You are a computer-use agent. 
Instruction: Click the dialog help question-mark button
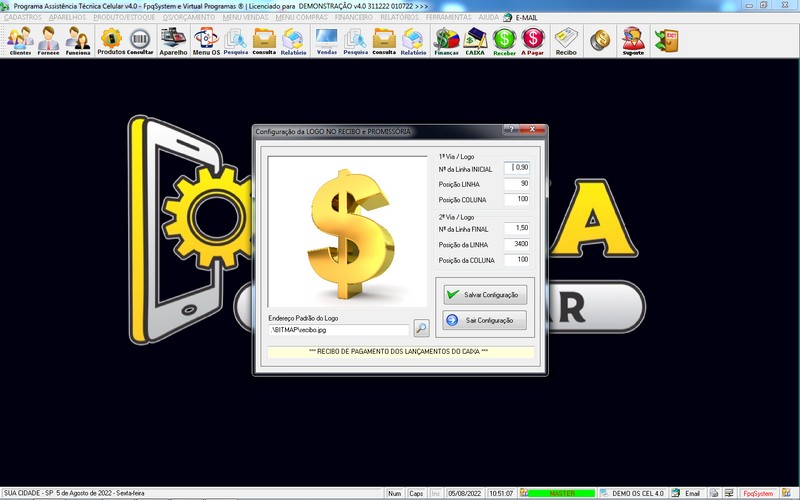(511, 130)
